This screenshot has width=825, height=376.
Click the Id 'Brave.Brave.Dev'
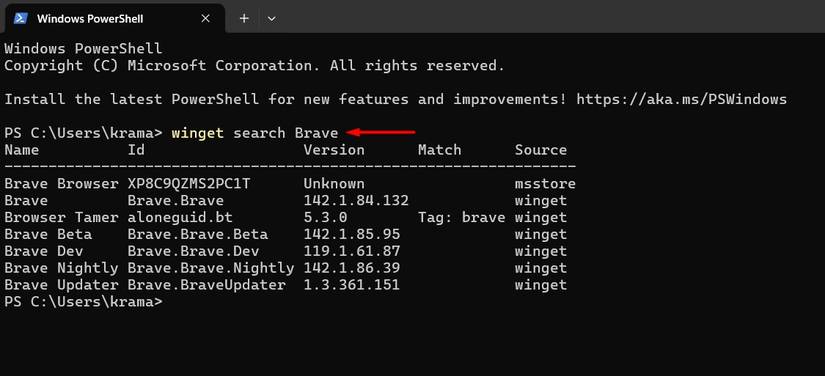(193, 251)
